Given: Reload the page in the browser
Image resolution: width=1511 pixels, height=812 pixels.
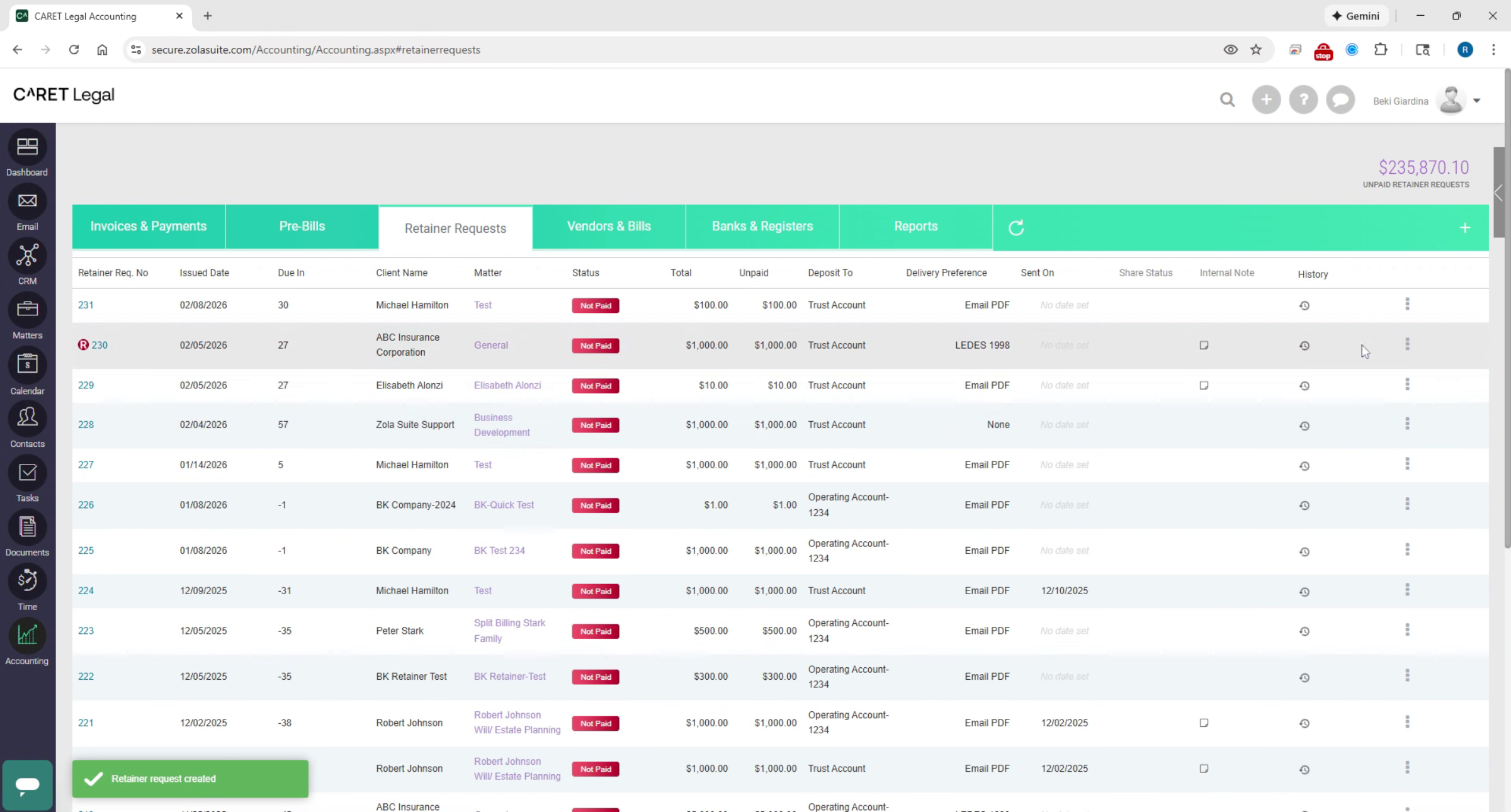Looking at the screenshot, I should tap(74, 50).
